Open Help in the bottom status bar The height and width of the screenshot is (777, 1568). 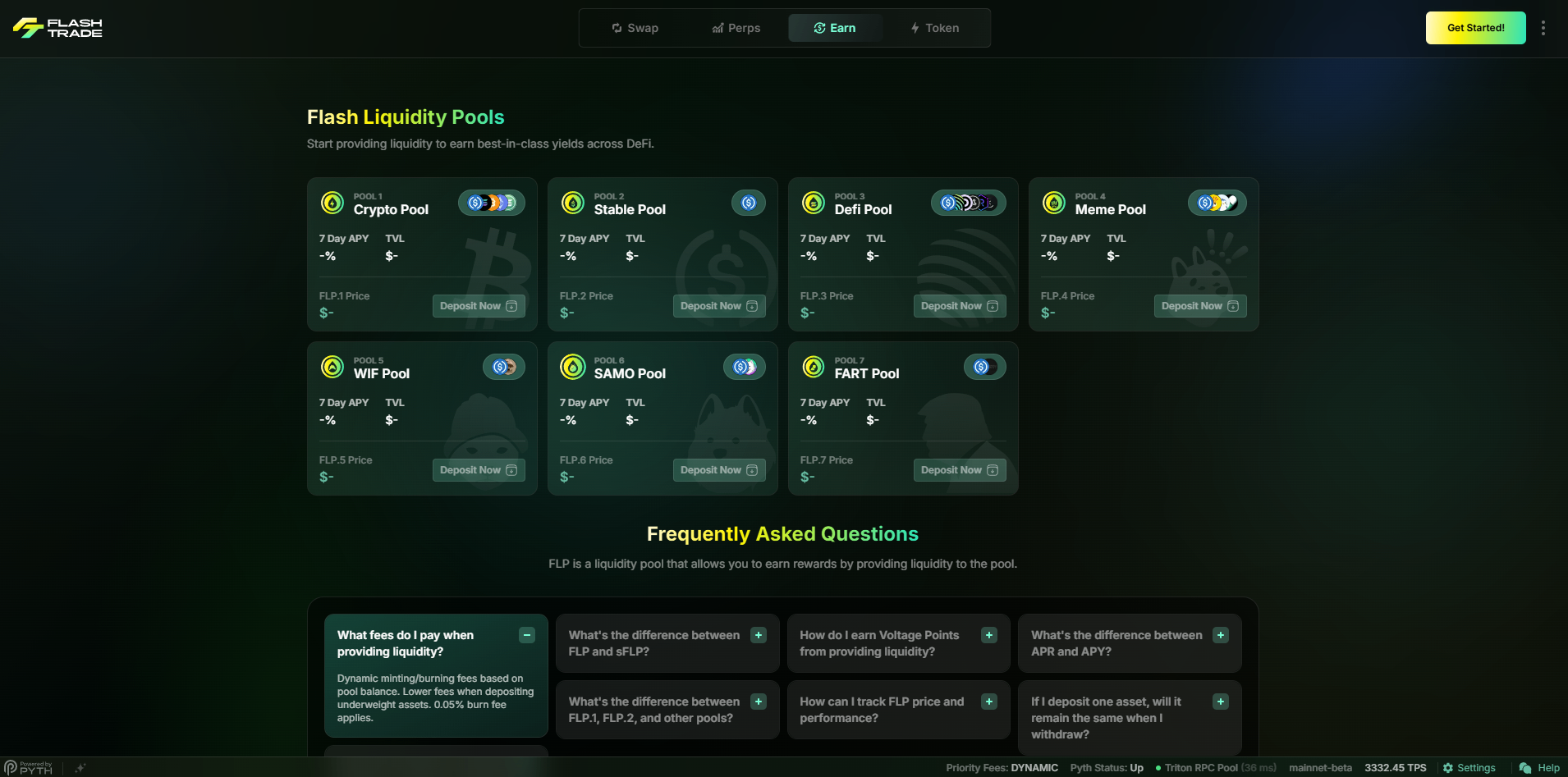coord(1539,768)
